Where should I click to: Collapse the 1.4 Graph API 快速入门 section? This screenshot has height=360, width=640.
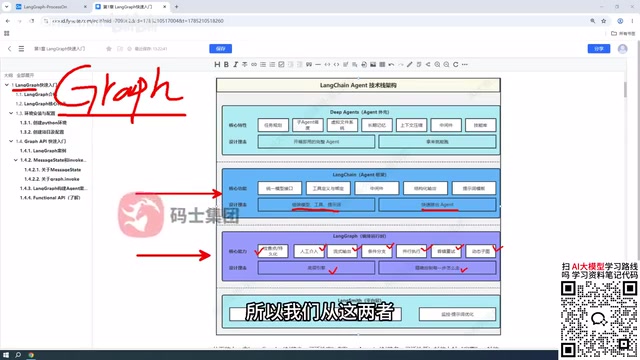11,141
